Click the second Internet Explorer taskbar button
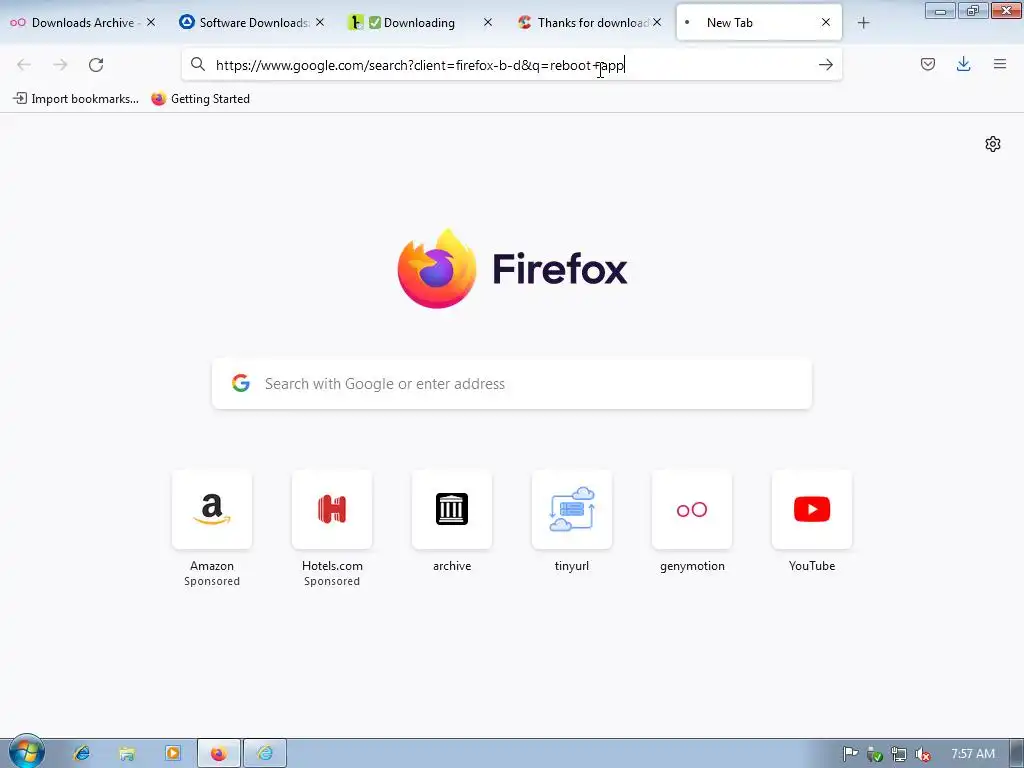Screen dimensions: 1024x768 [x=264, y=754]
